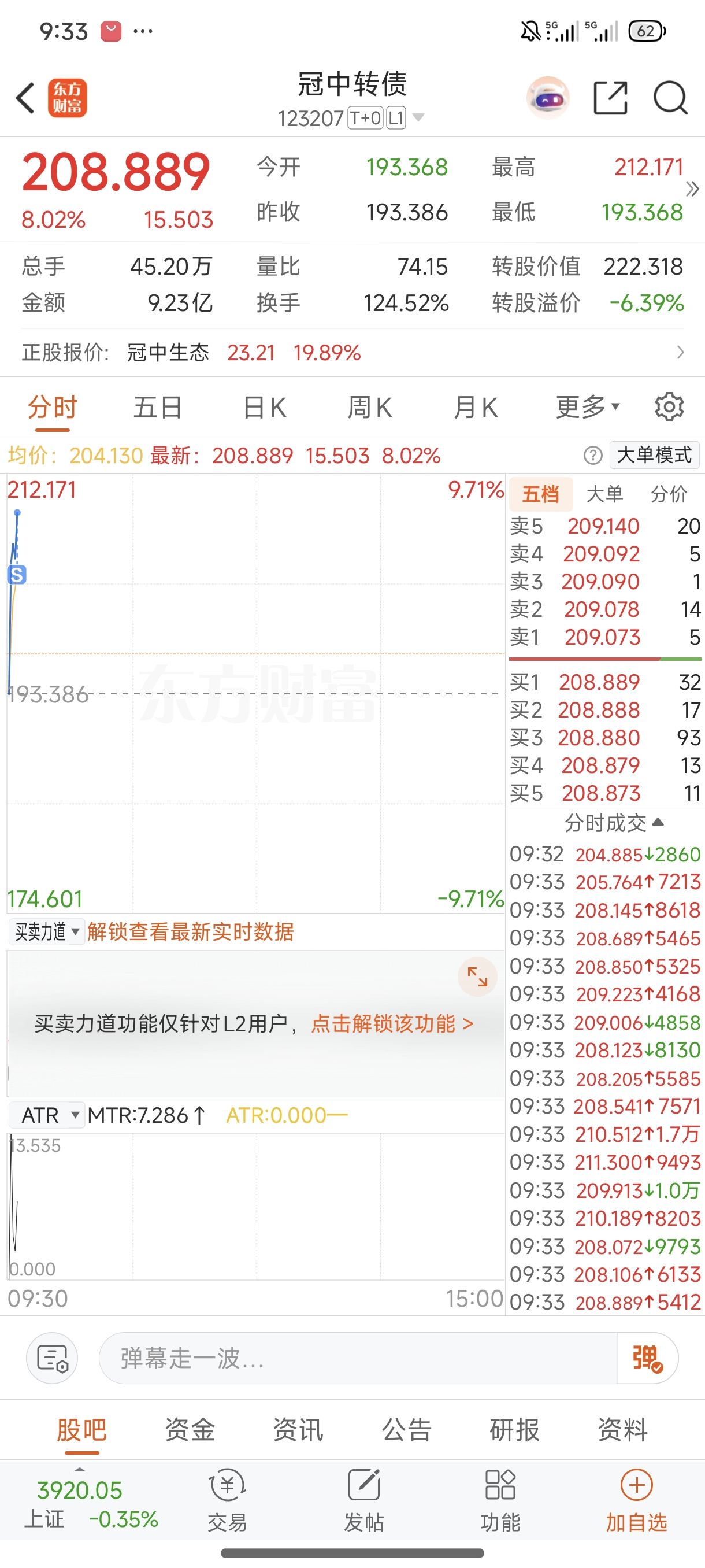The image size is (705, 1568).
Task: Tap the 09:32 204.885 trade row
Action: (605, 854)
